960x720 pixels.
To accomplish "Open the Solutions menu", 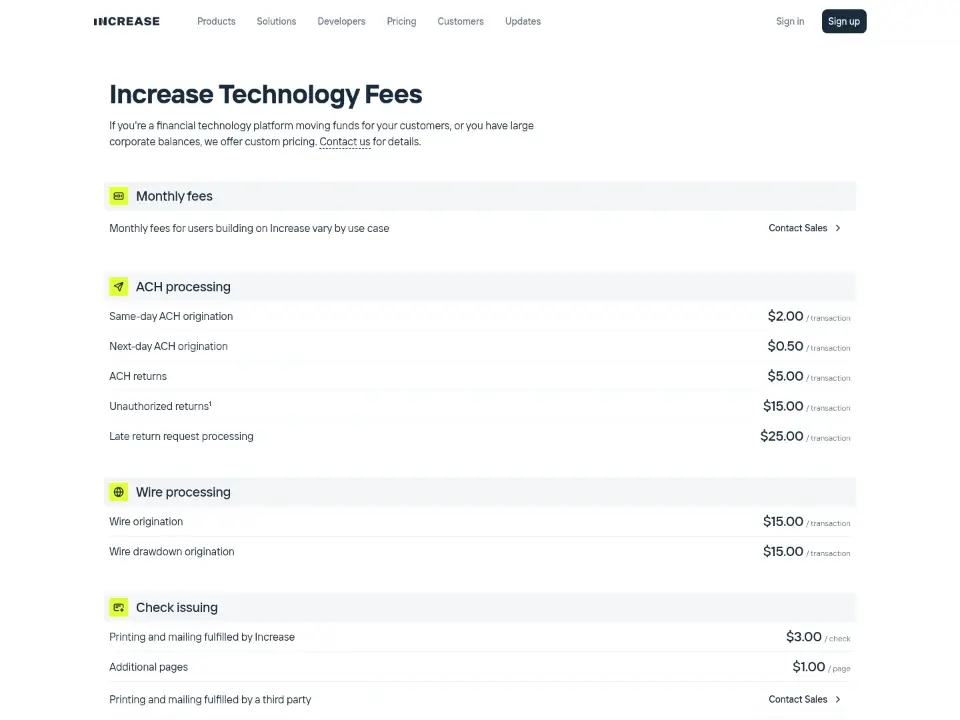I will 276,21.
